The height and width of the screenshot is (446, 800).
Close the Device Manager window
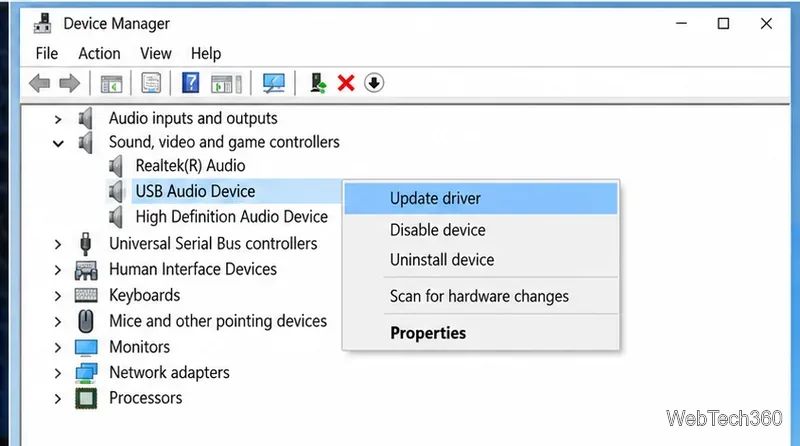(x=766, y=23)
